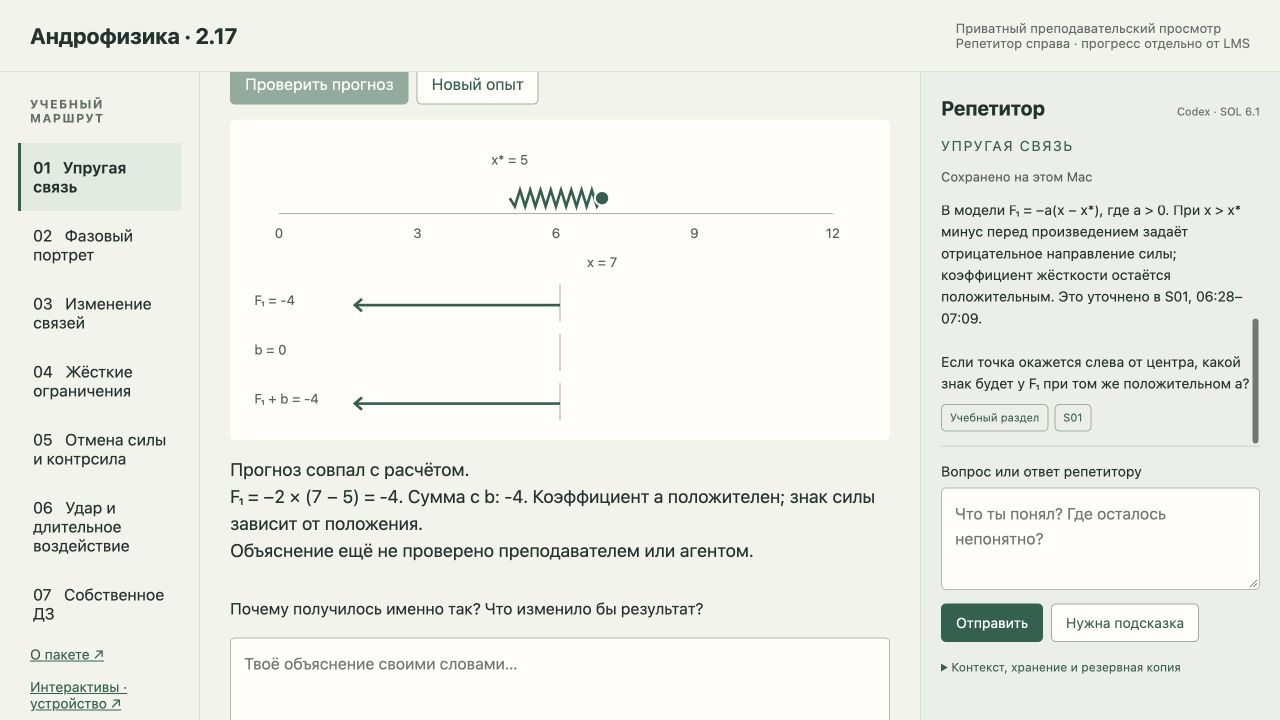
Task: Click the x = 7 position label
Action: [x=602, y=263]
